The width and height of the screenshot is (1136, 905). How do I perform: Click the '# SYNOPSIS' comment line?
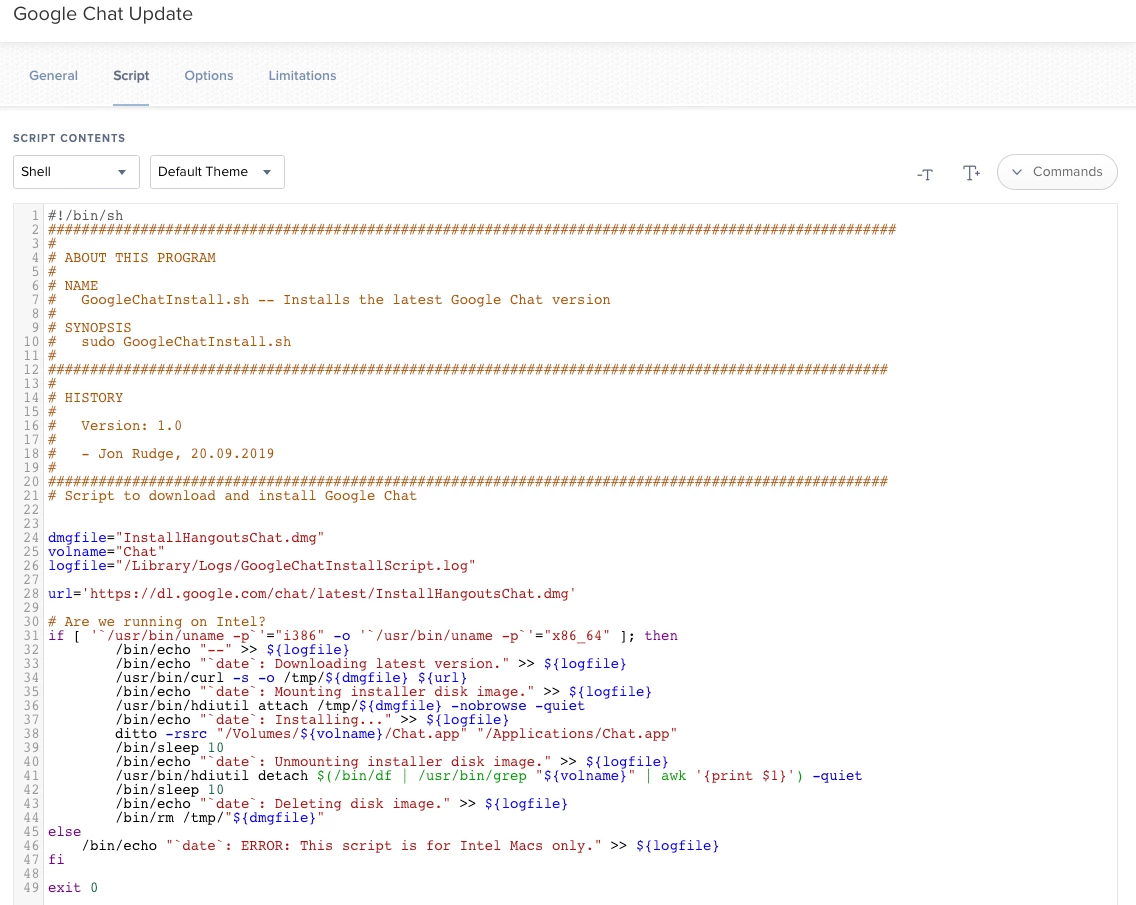(x=90, y=328)
